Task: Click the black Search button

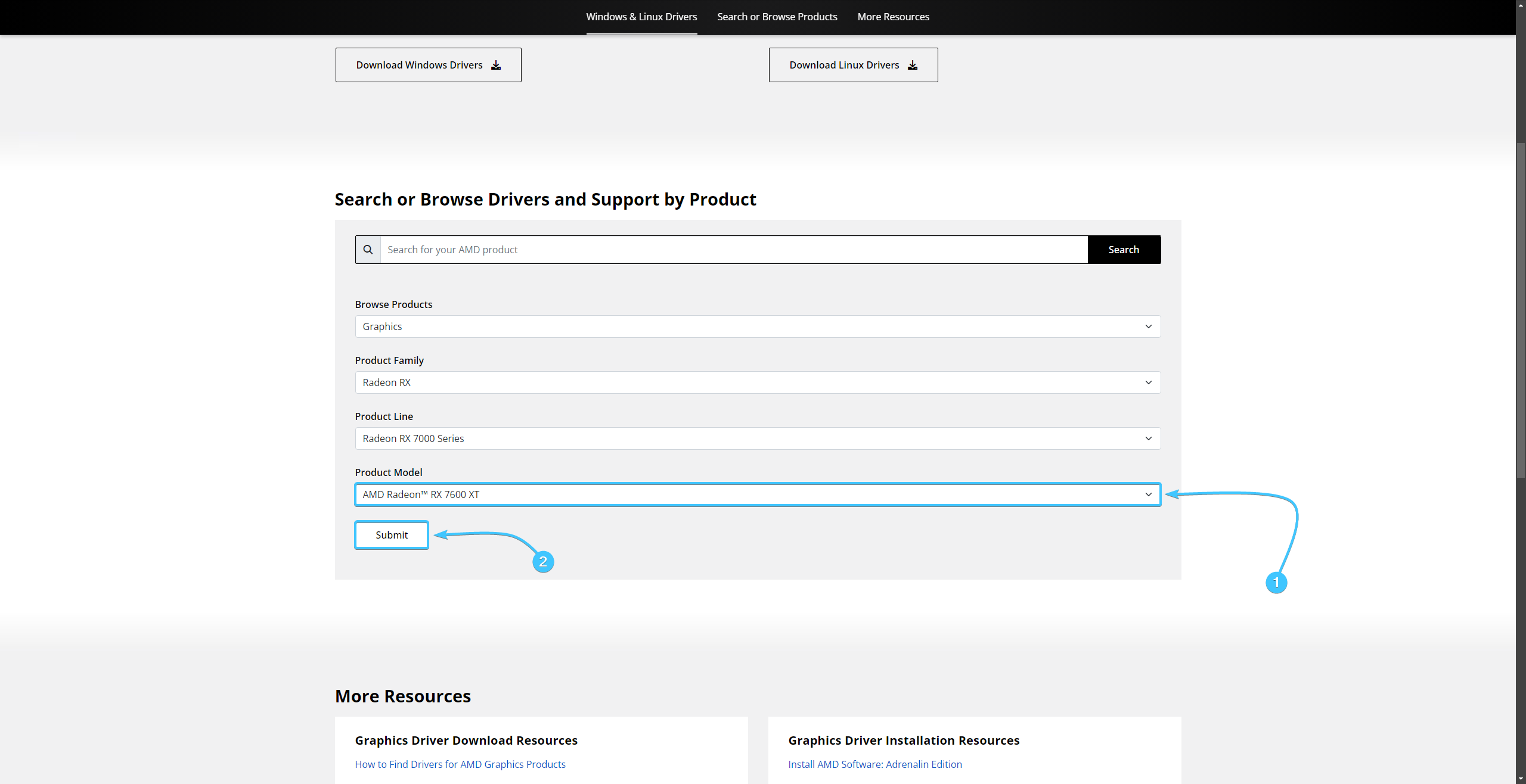Action: point(1124,250)
